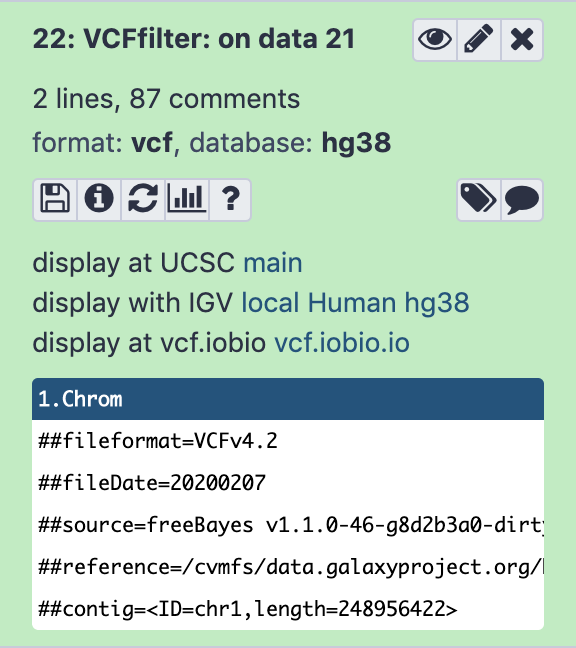The height and width of the screenshot is (648, 576).
Task: Delete dataset with the X icon
Action: [x=522, y=40]
